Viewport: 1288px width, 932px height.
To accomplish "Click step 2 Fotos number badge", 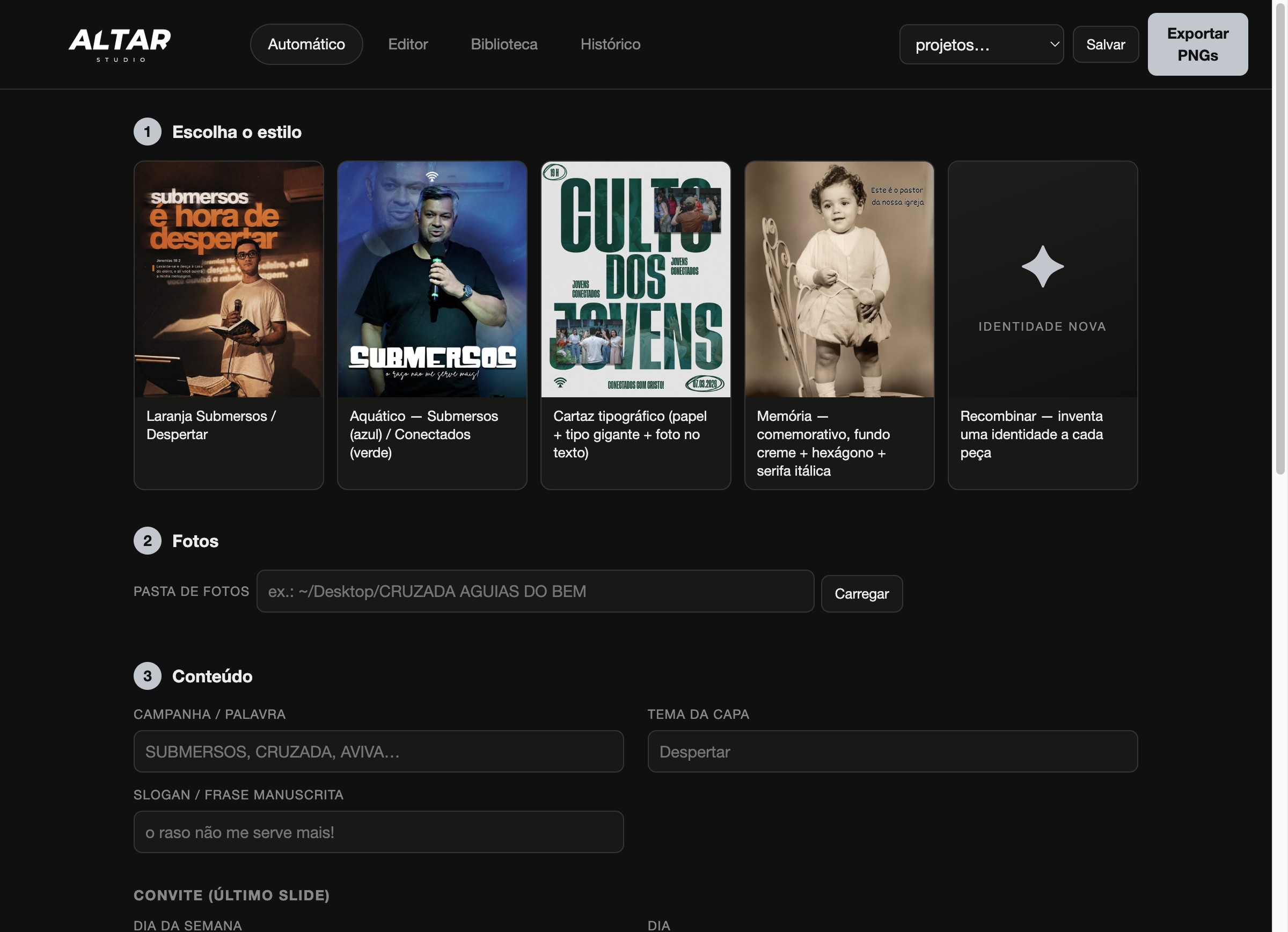I will click(x=148, y=541).
